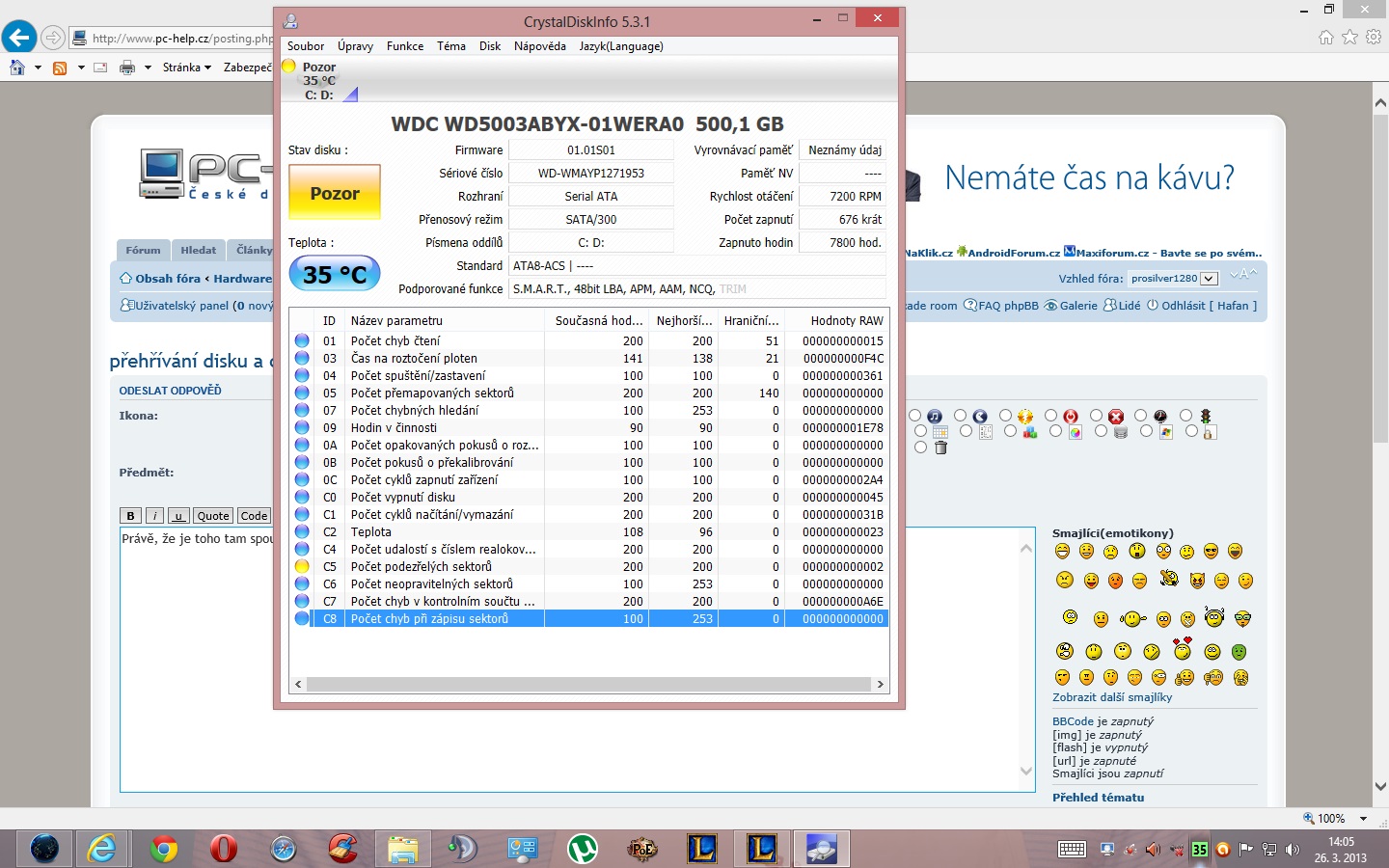Open the zoom level 100% dropdown arrow
This screenshot has height=868, width=1389.
point(1363,818)
